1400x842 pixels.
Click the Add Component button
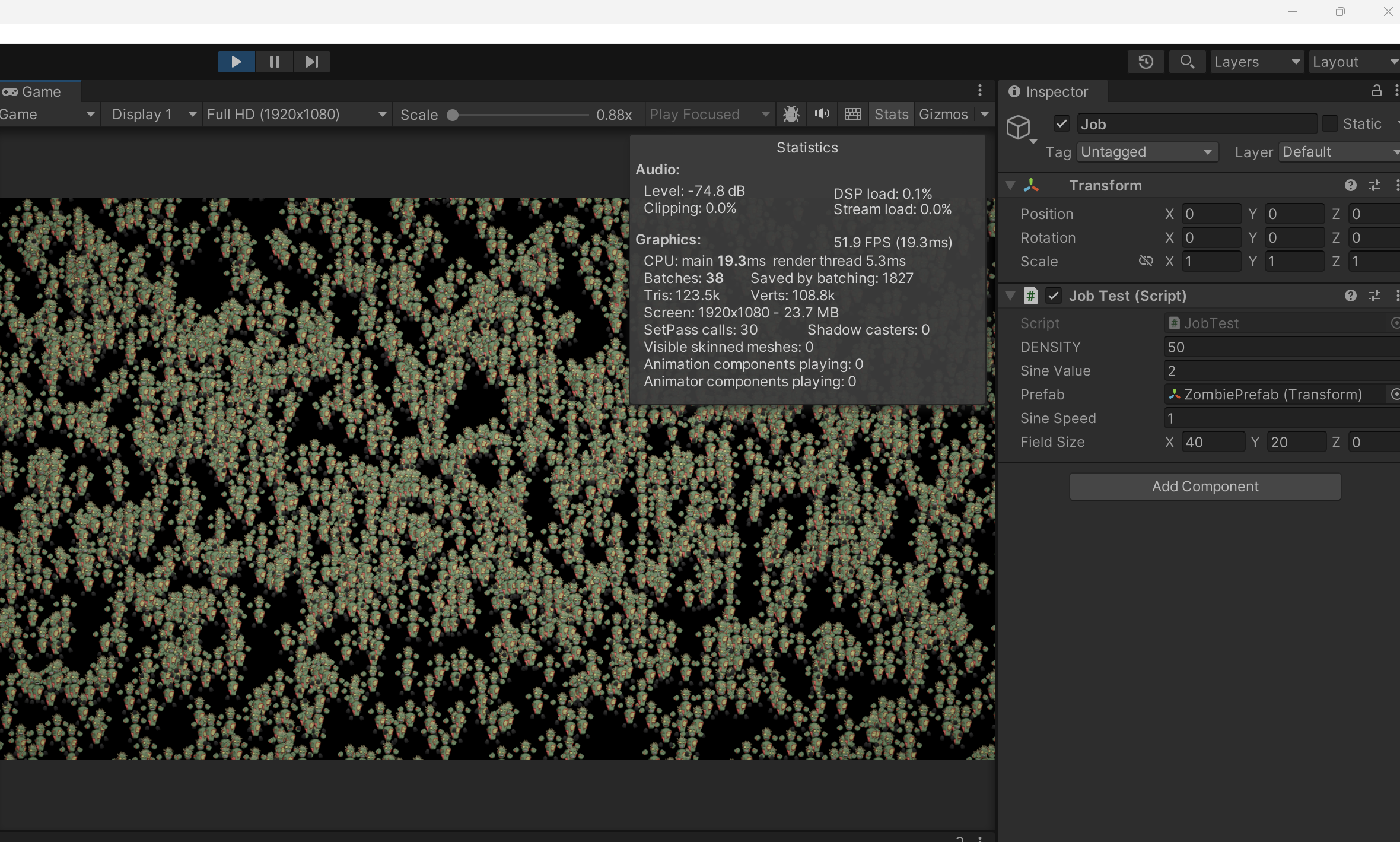coord(1205,487)
